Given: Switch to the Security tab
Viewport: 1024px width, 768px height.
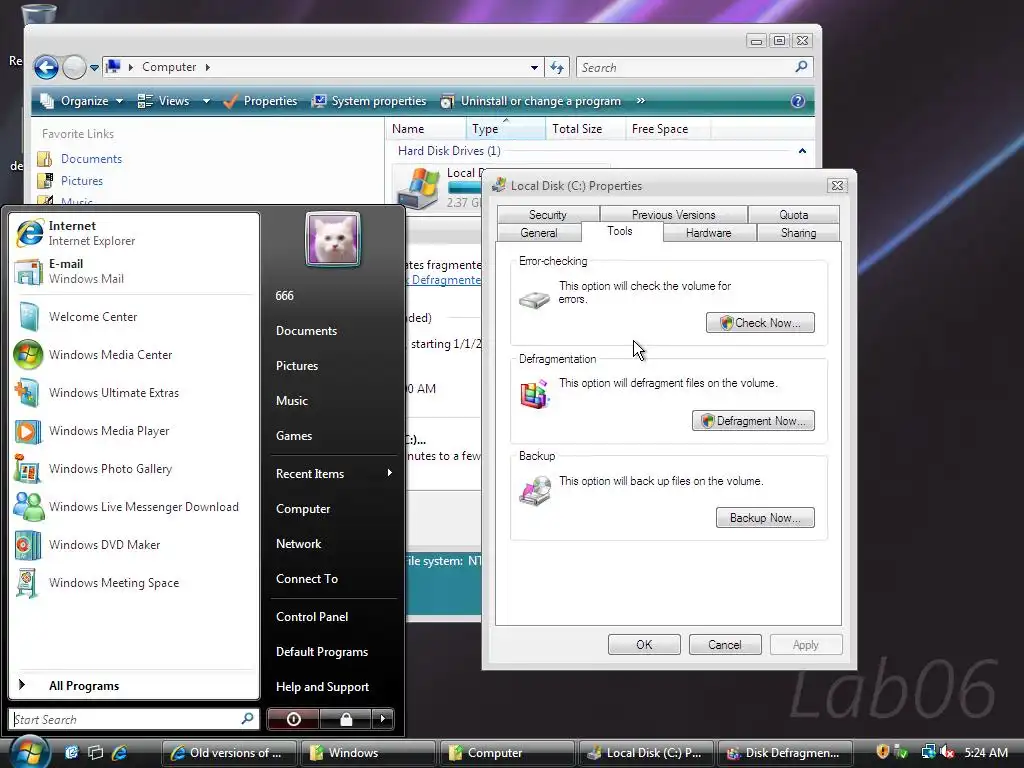Looking at the screenshot, I should tap(548, 214).
